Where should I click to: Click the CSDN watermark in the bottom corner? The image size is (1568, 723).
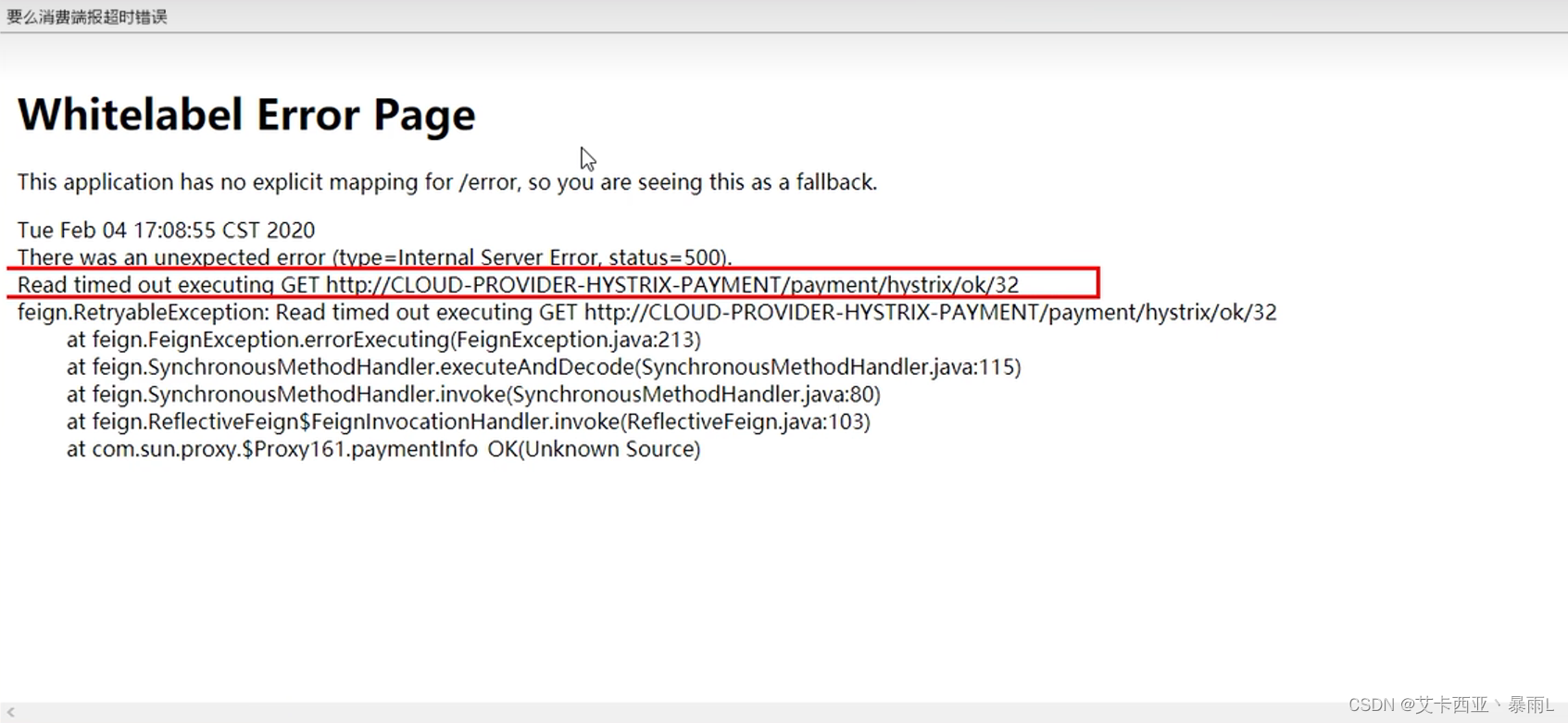(1451, 704)
